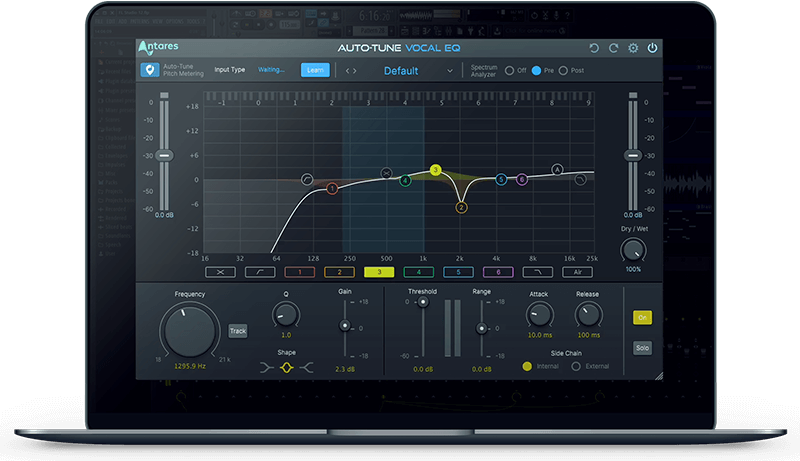800x461 pixels.
Task: Open the Default preset dropdown
Action: [401, 71]
